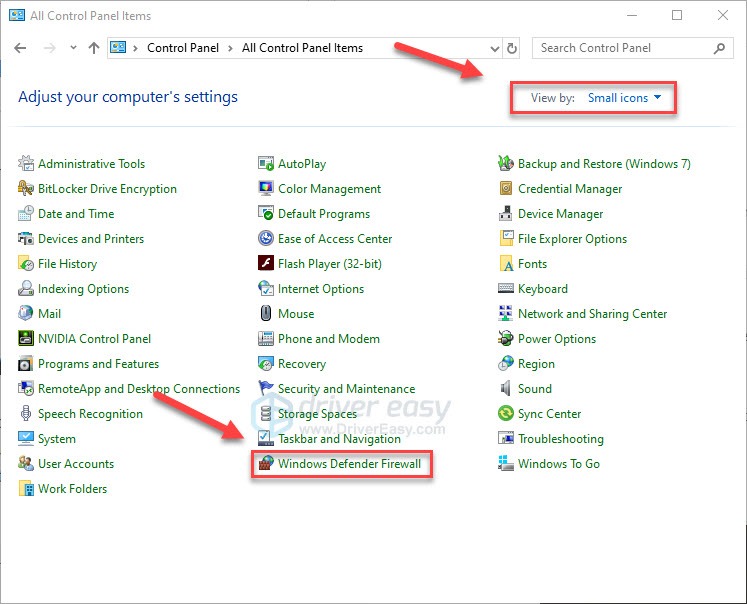Open the System icon
Image resolution: width=747 pixels, height=604 pixels.
pyautogui.click(x=26, y=438)
